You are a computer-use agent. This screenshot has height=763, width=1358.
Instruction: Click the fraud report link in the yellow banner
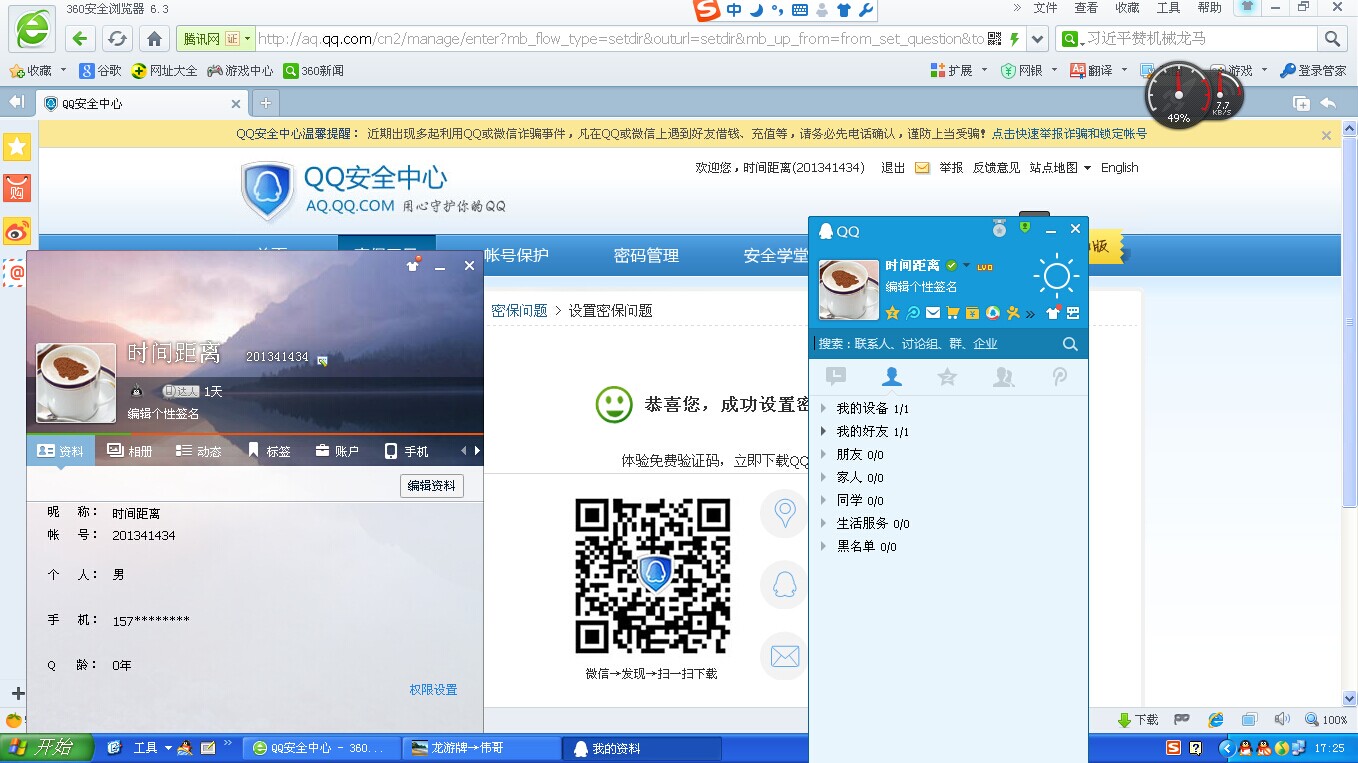[1069, 134]
